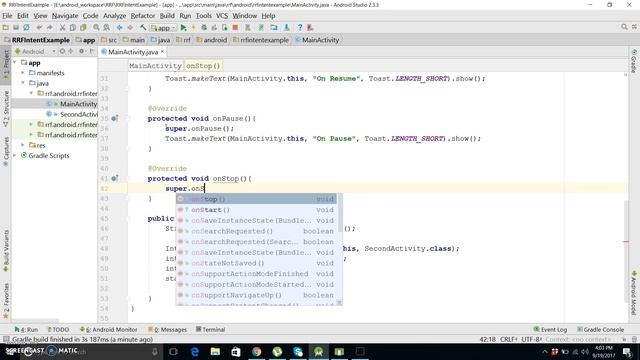Click the RRFIntentExample breadcrumb
This screenshot has height=360, width=640.
point(37,40)
